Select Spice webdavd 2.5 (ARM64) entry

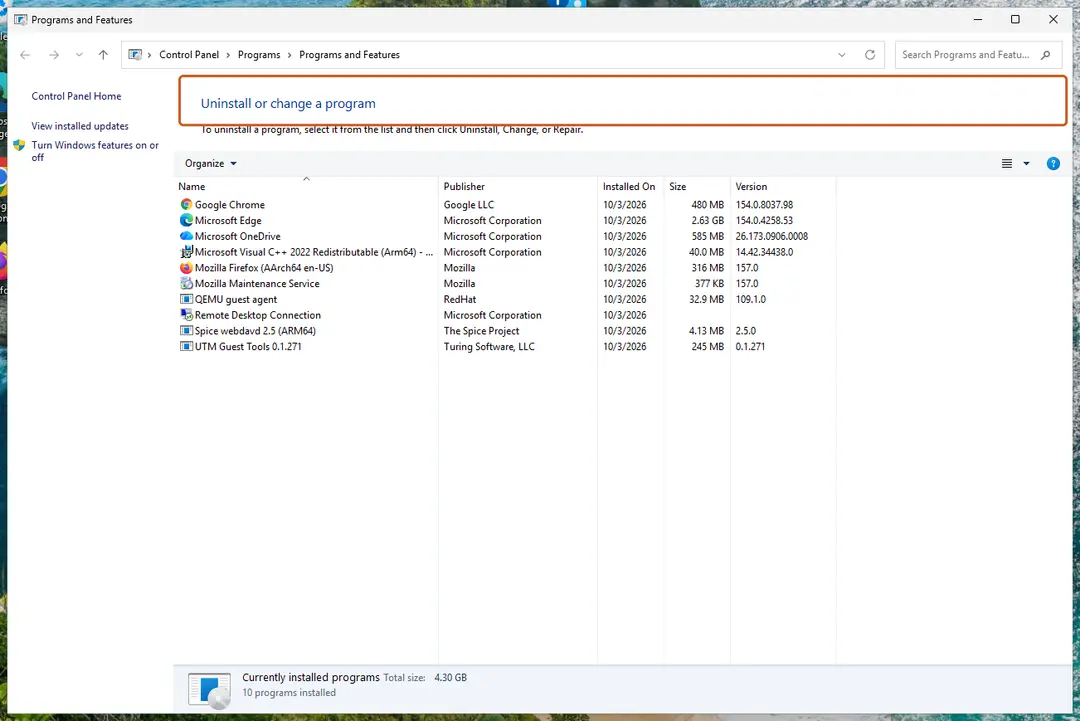(255, 331)
